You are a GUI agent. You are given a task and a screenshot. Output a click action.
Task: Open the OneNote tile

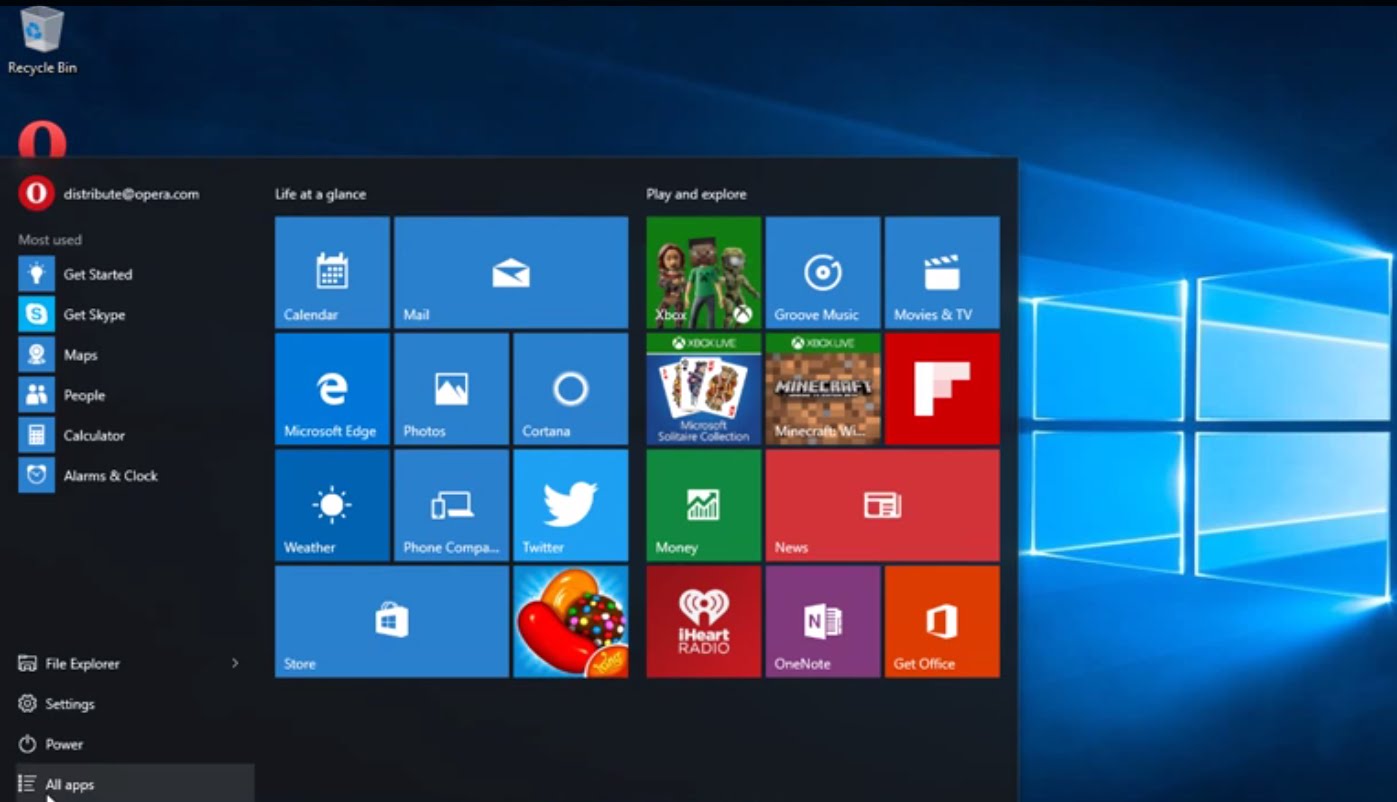(x=823, y=621)
